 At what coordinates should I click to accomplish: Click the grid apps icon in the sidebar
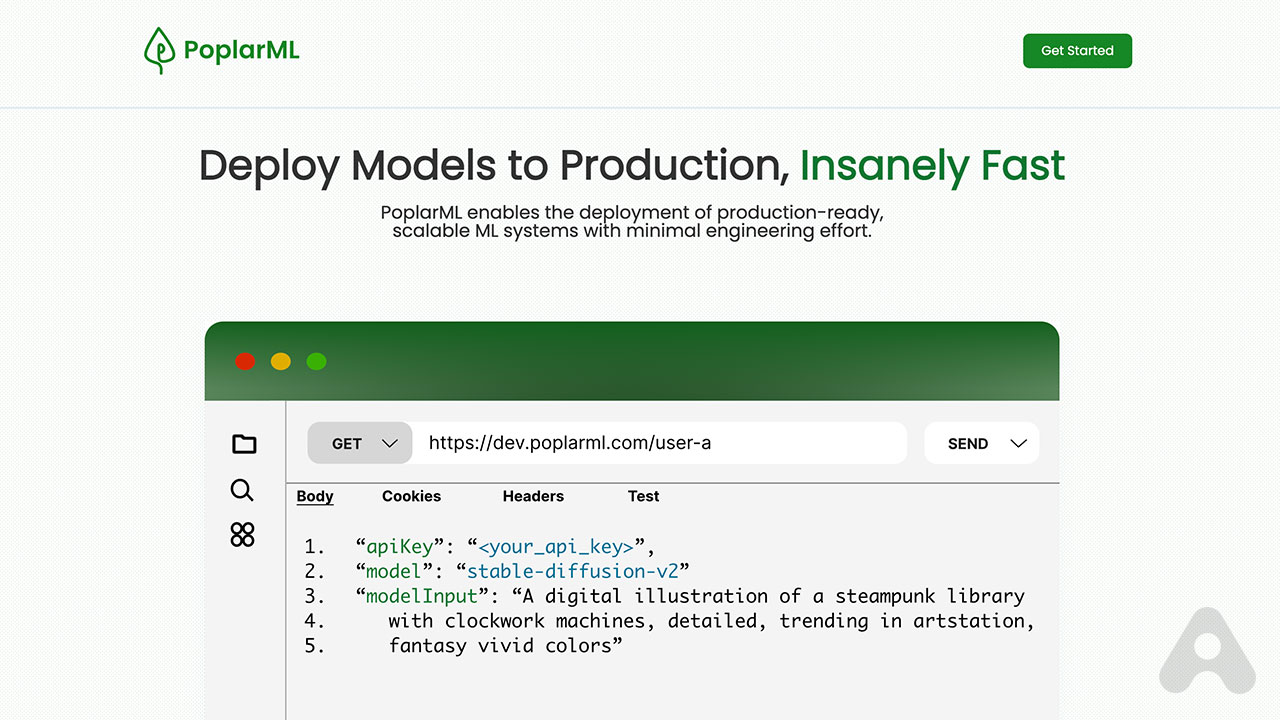(242, 535)
